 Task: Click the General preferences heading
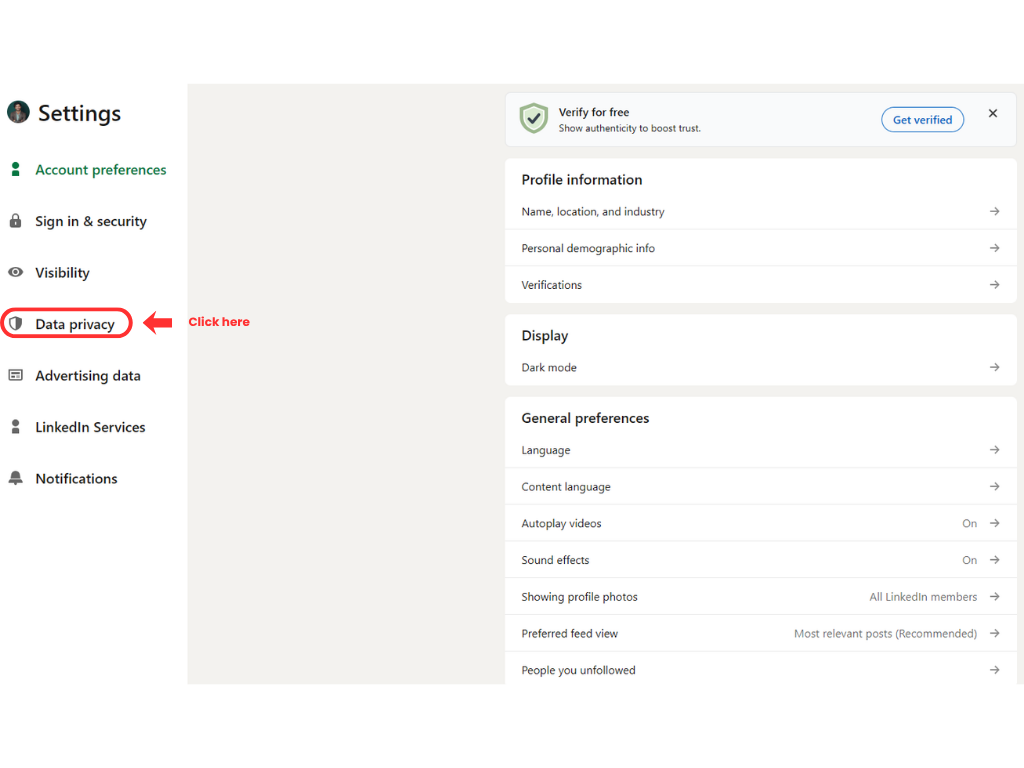point(585,418)
